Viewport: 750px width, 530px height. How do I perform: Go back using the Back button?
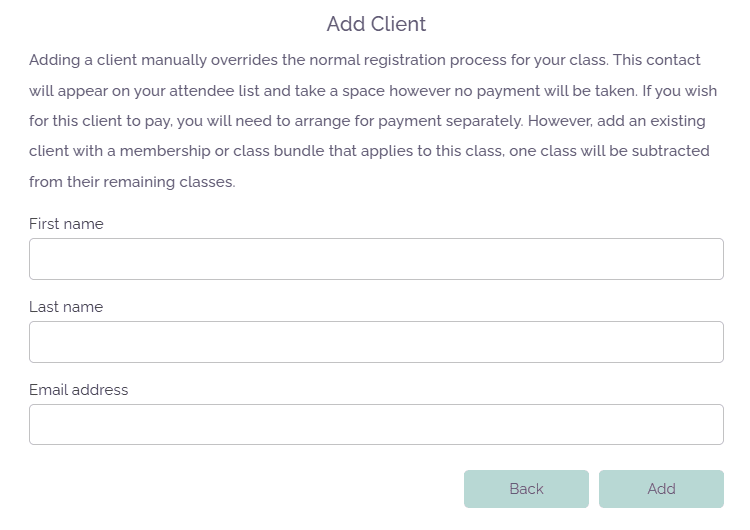coord(526,489)
